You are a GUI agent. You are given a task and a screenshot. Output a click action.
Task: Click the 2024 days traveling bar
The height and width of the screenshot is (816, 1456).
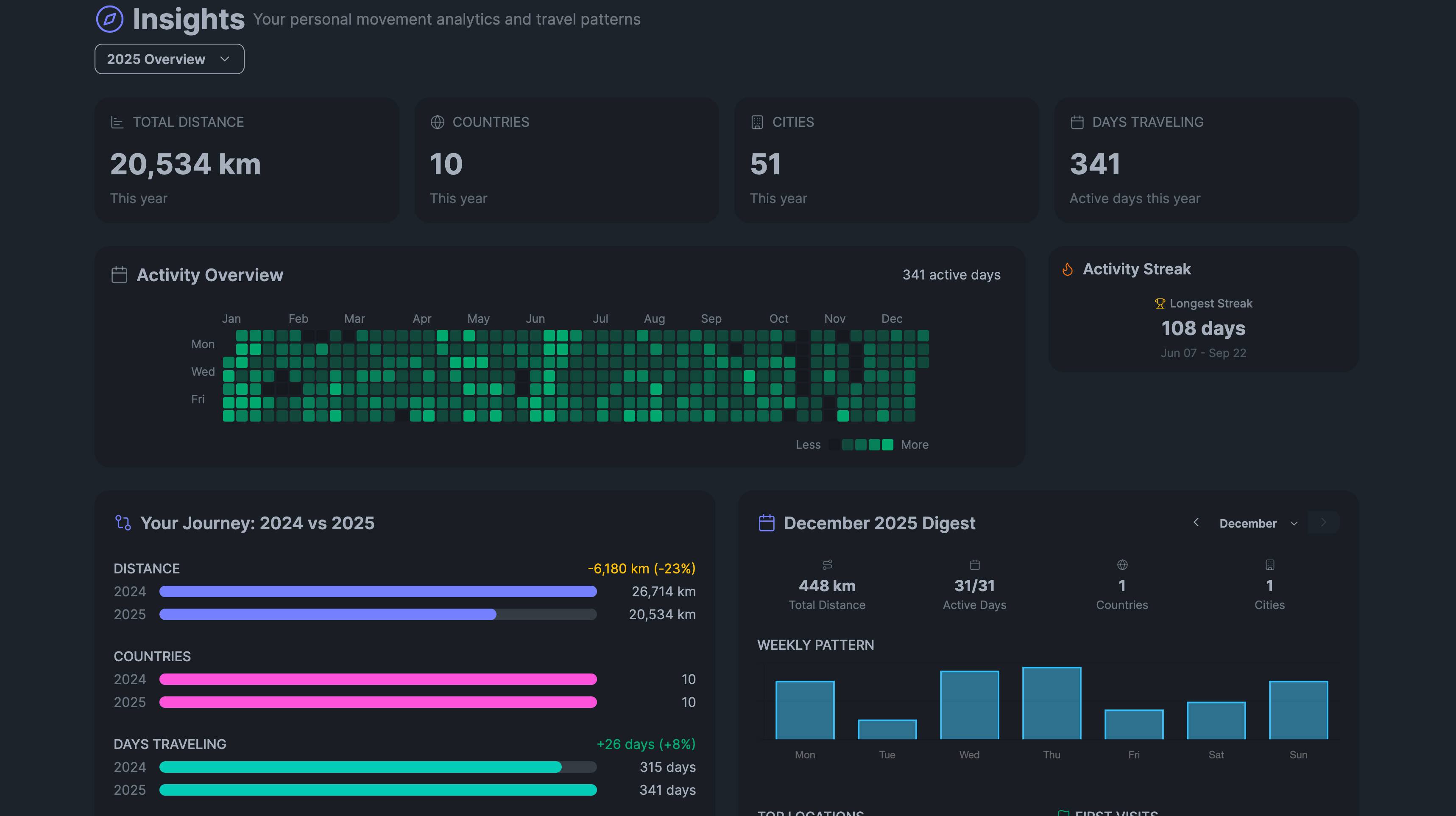tap(377, 767)
